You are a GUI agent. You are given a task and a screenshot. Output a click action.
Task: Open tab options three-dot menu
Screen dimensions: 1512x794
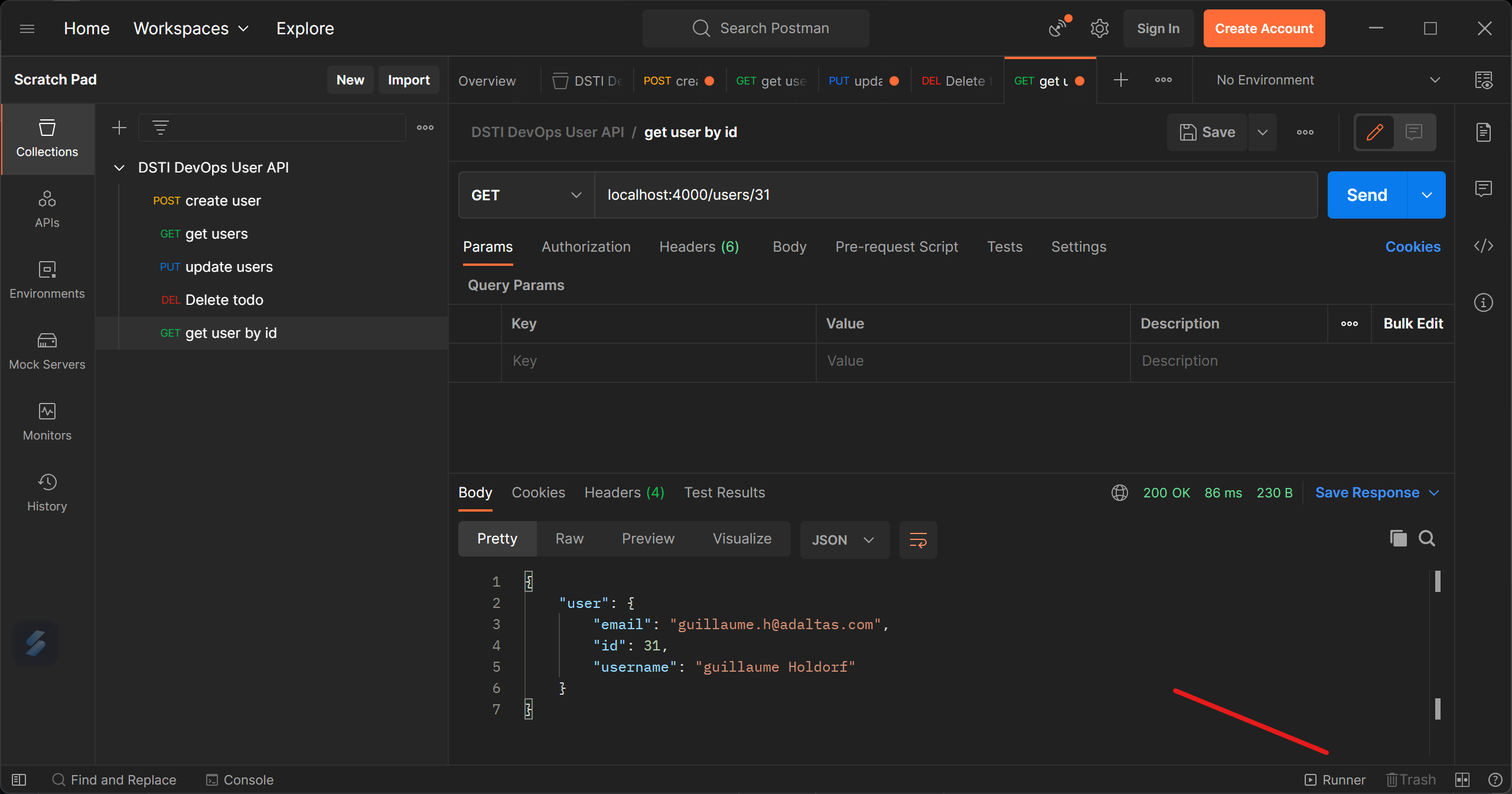click(1164, 80)
